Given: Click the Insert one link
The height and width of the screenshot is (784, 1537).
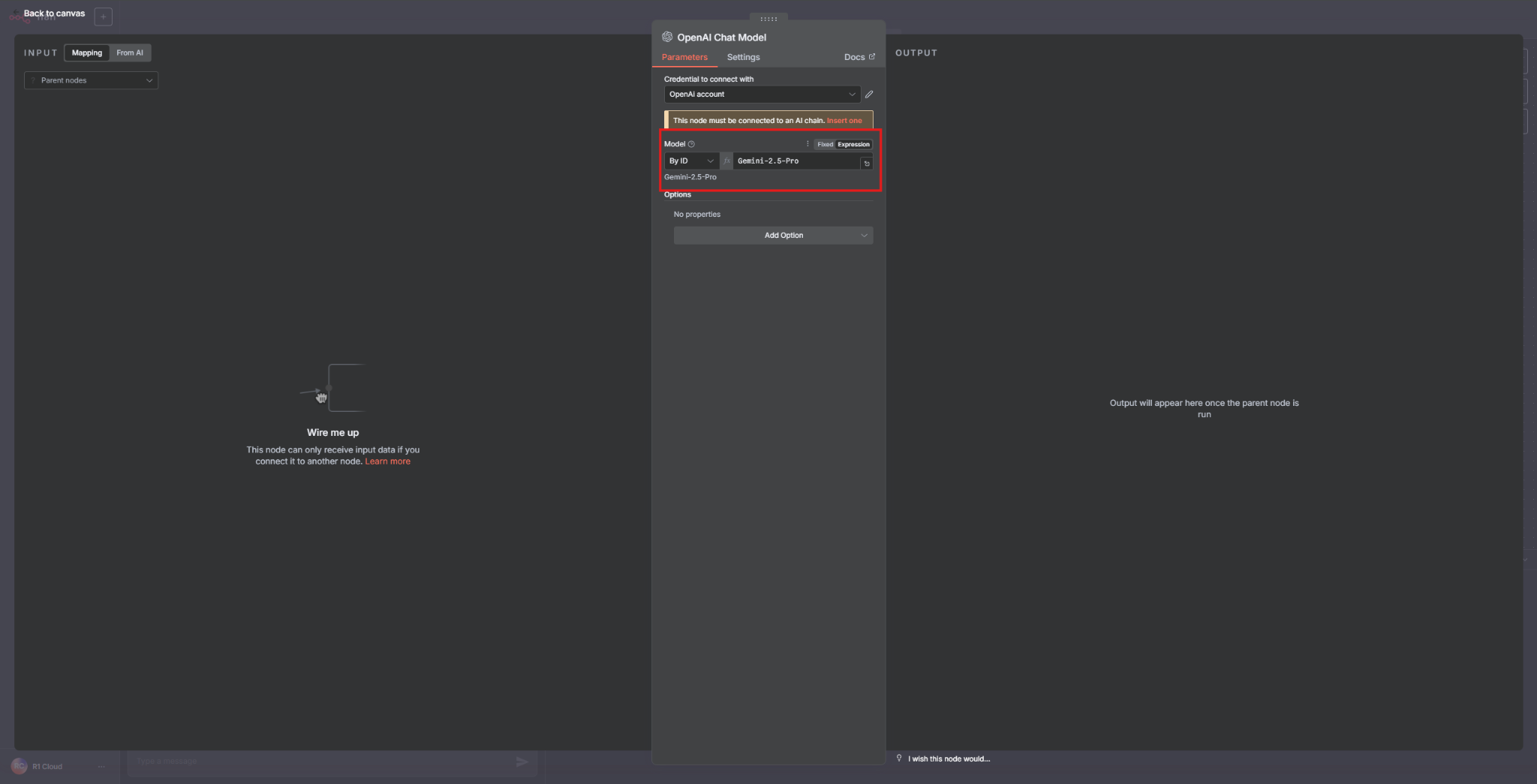Looking at the screenshot, I should (844, 120).
